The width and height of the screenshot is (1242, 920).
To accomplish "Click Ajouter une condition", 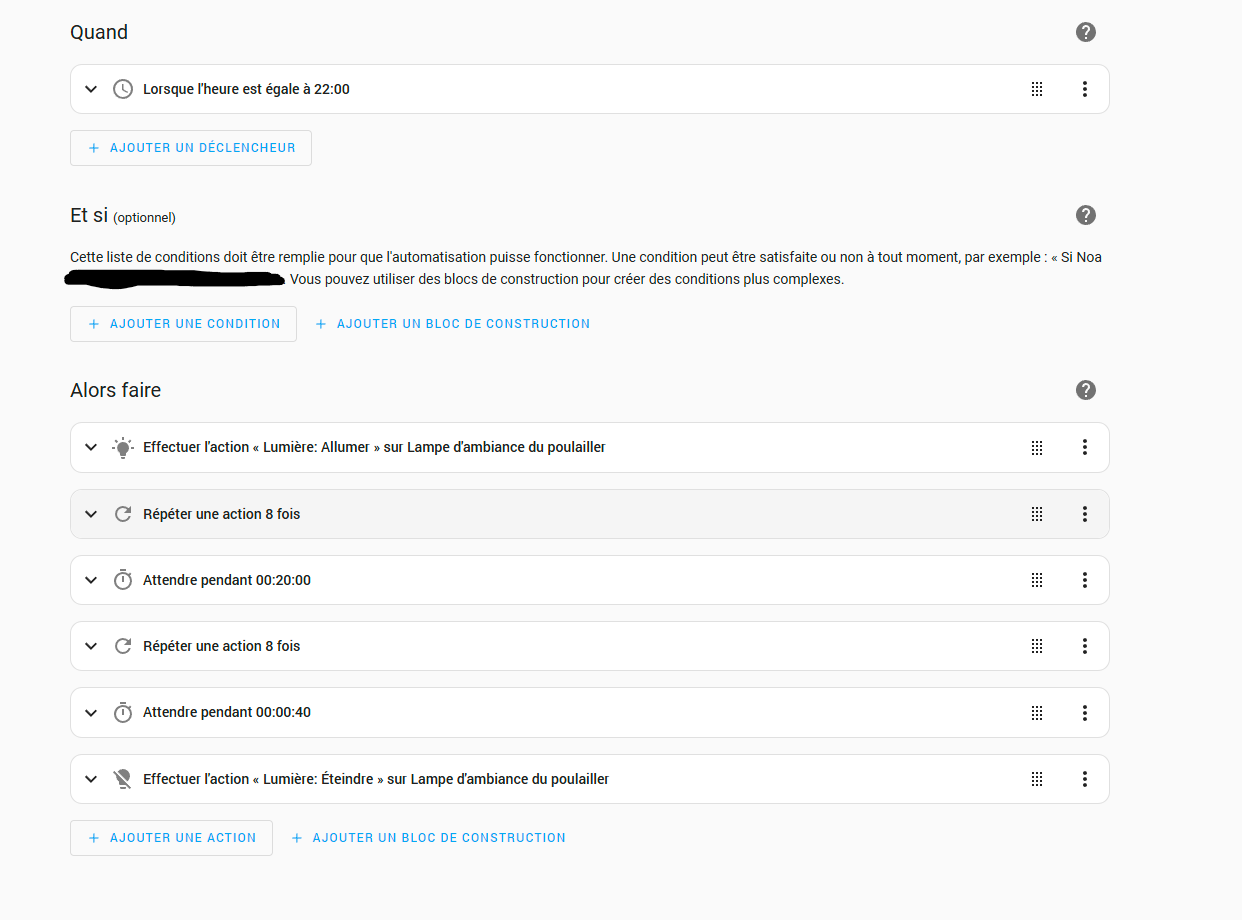I will point(183,324).
